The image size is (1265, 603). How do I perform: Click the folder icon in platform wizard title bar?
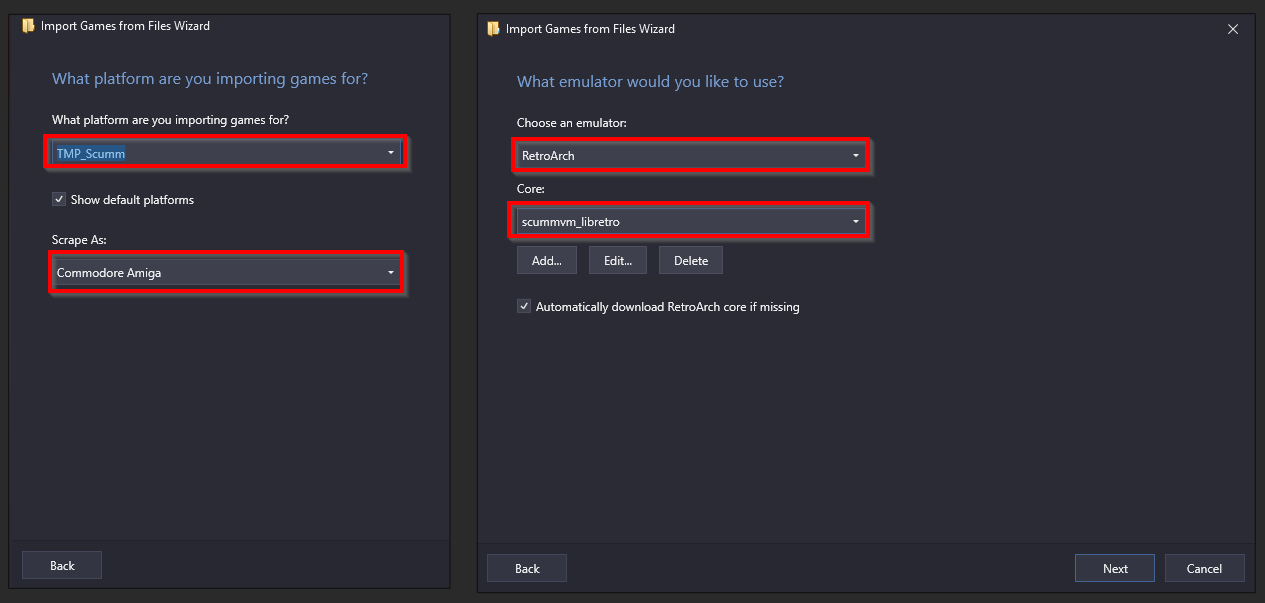tap(28, 26)
